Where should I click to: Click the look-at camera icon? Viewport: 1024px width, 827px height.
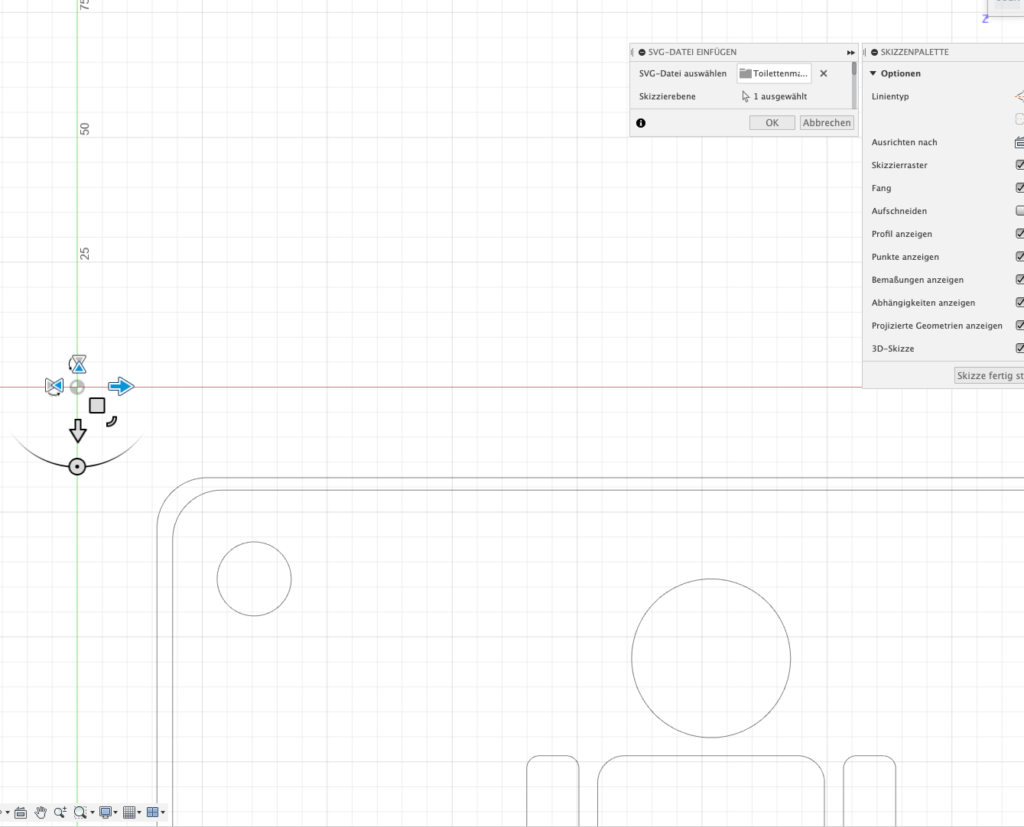[20, 812]
